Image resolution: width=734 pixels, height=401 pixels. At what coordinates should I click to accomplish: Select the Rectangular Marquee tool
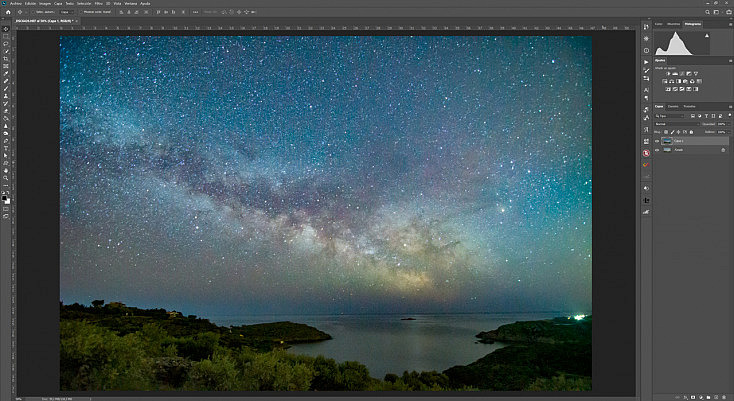6,36
